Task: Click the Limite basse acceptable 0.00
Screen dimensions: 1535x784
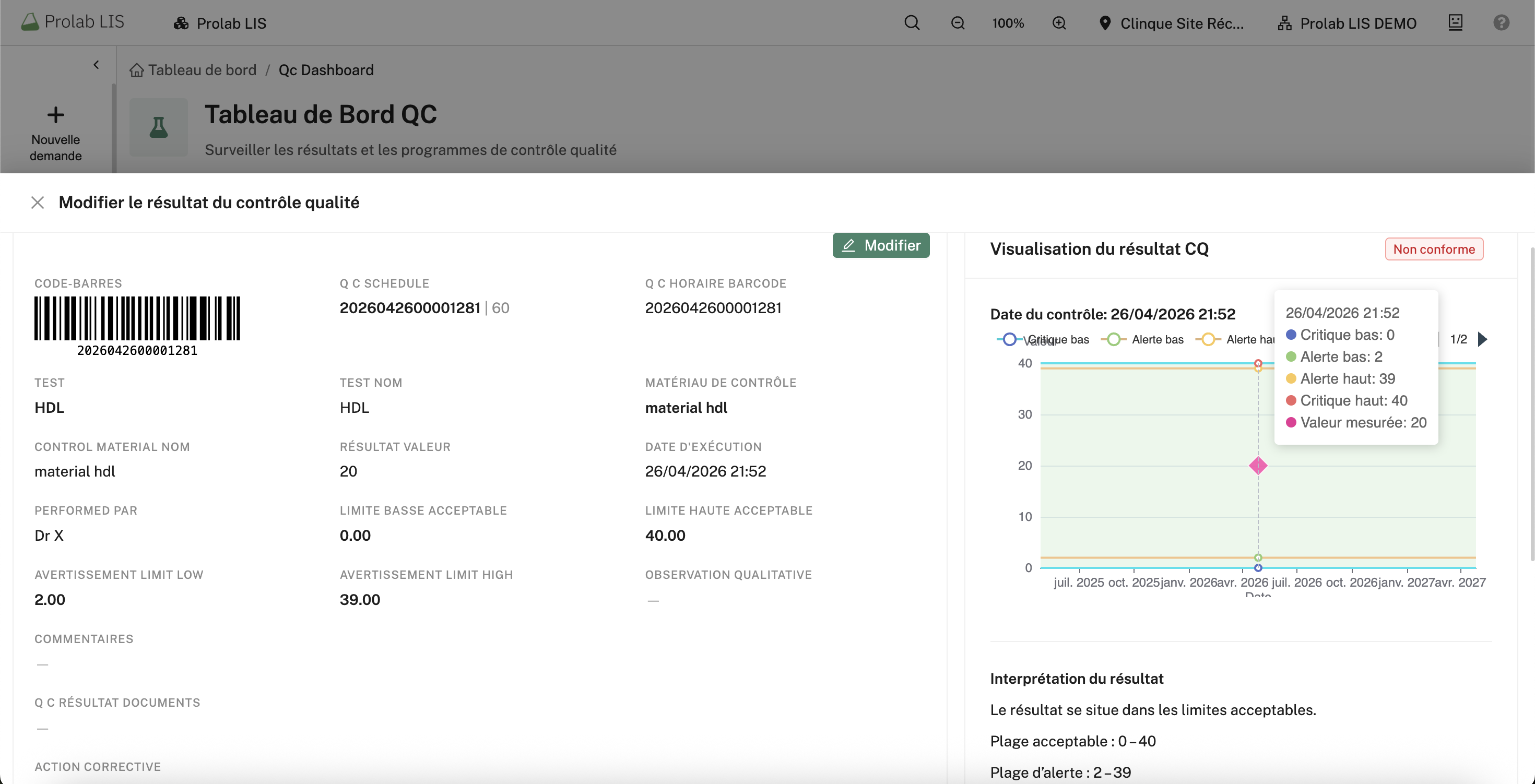Action: (x=355, y=536)
